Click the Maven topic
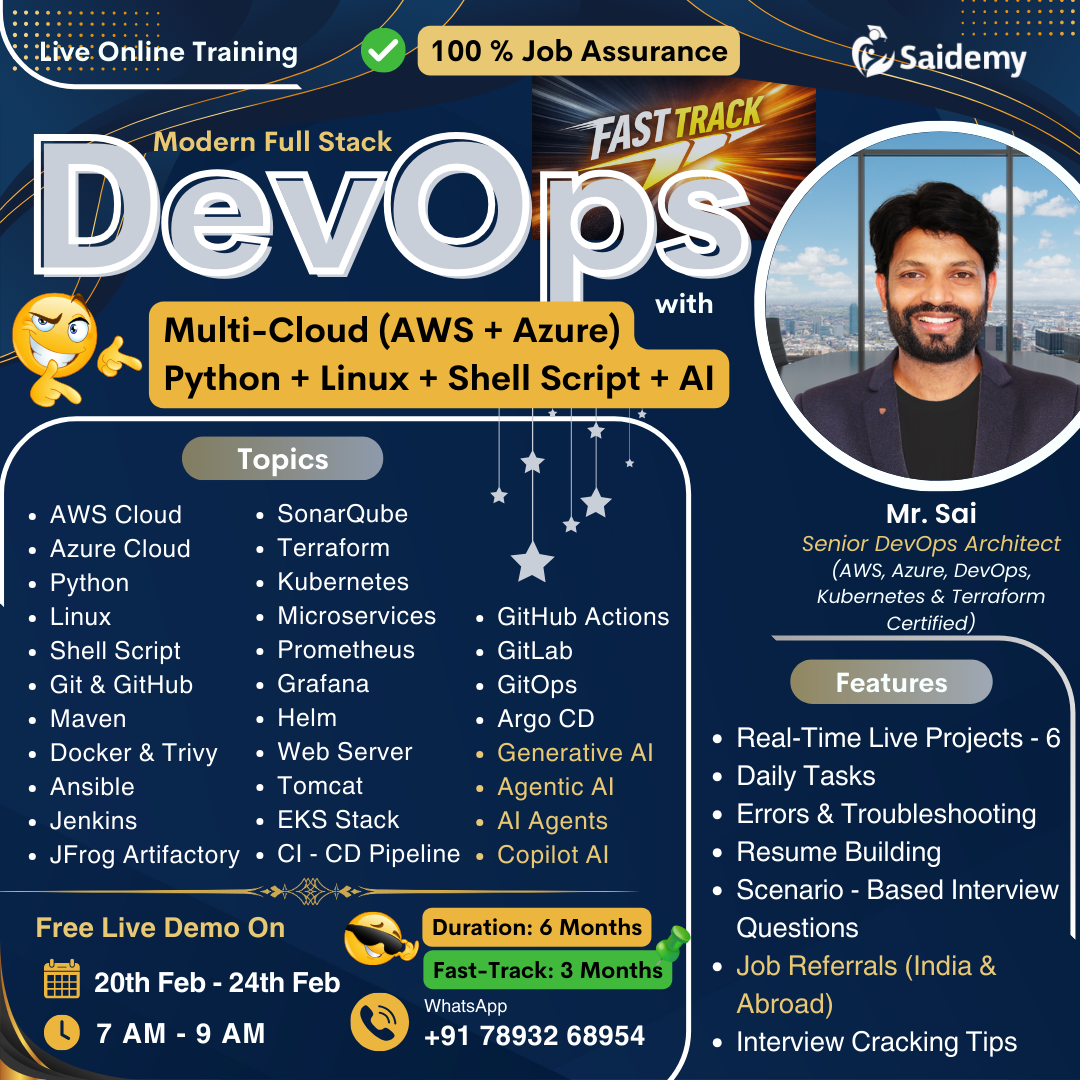1080x1080 pixels. click(x=88, y=718)
